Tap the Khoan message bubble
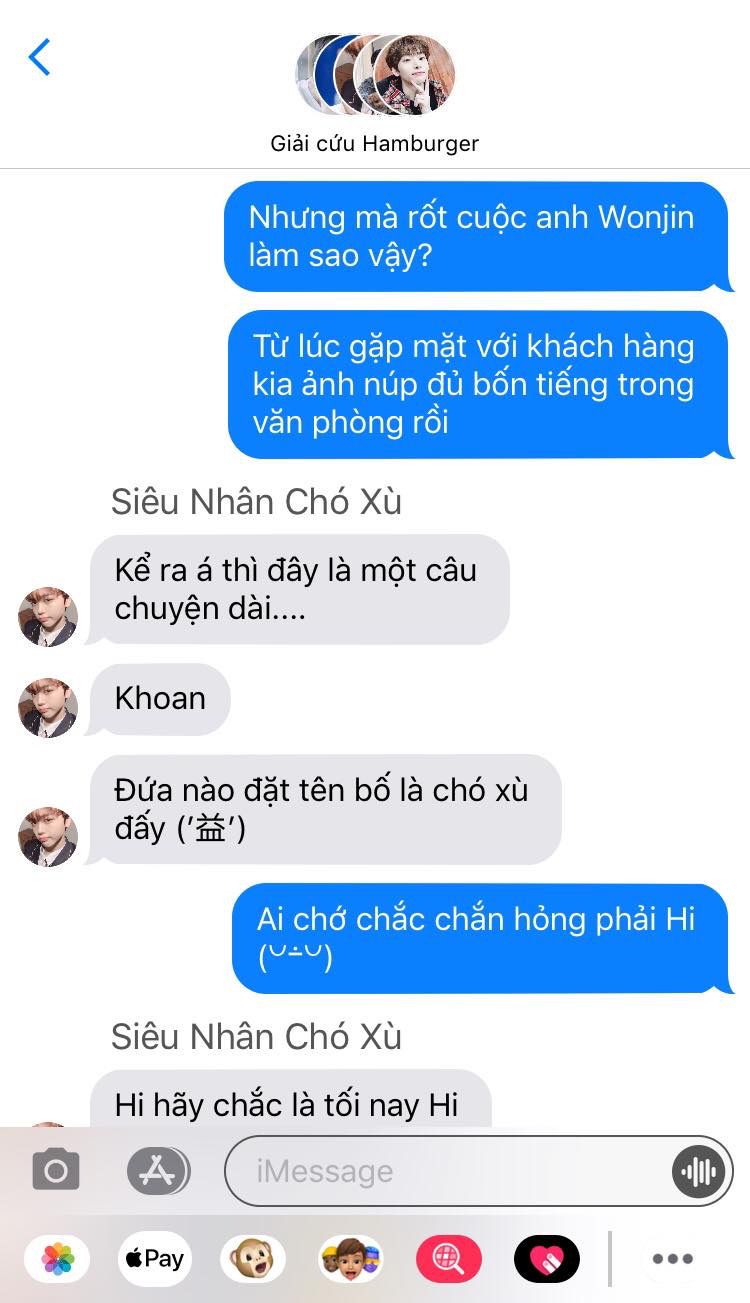 tap(160, 699)
